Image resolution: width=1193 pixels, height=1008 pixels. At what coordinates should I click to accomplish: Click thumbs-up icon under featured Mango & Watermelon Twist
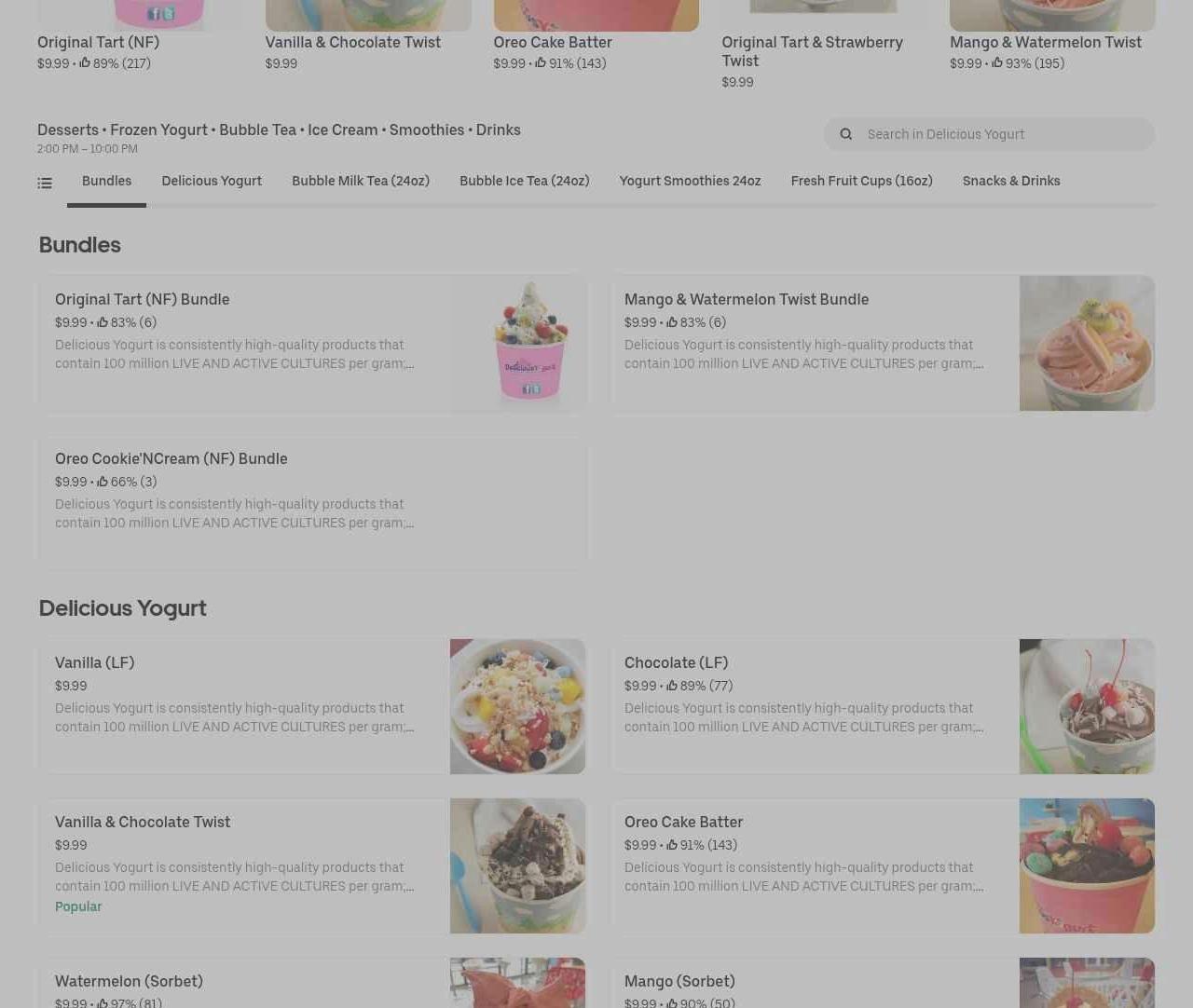[997, 63]
